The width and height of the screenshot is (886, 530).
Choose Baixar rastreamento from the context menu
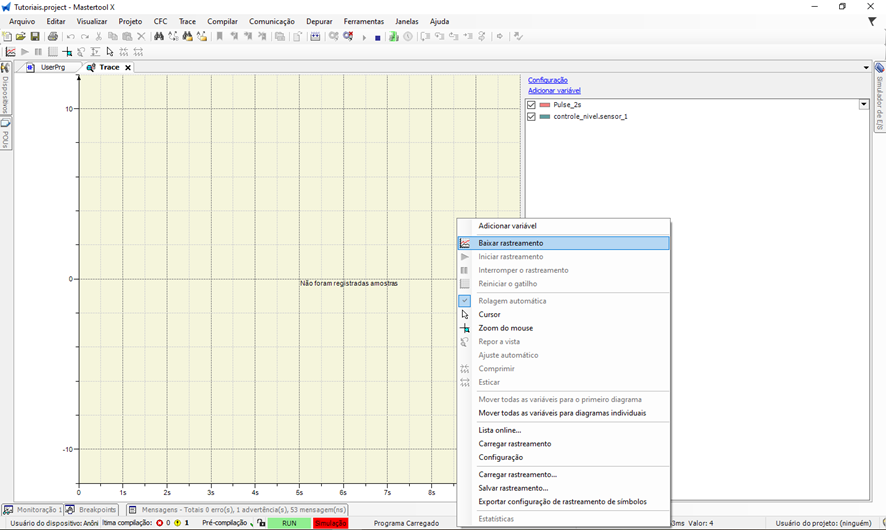click(x=510, y=243)
